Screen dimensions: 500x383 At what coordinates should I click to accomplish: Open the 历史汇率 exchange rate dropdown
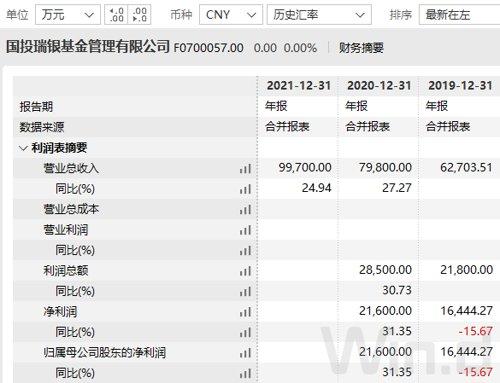(x=319, y=15)
